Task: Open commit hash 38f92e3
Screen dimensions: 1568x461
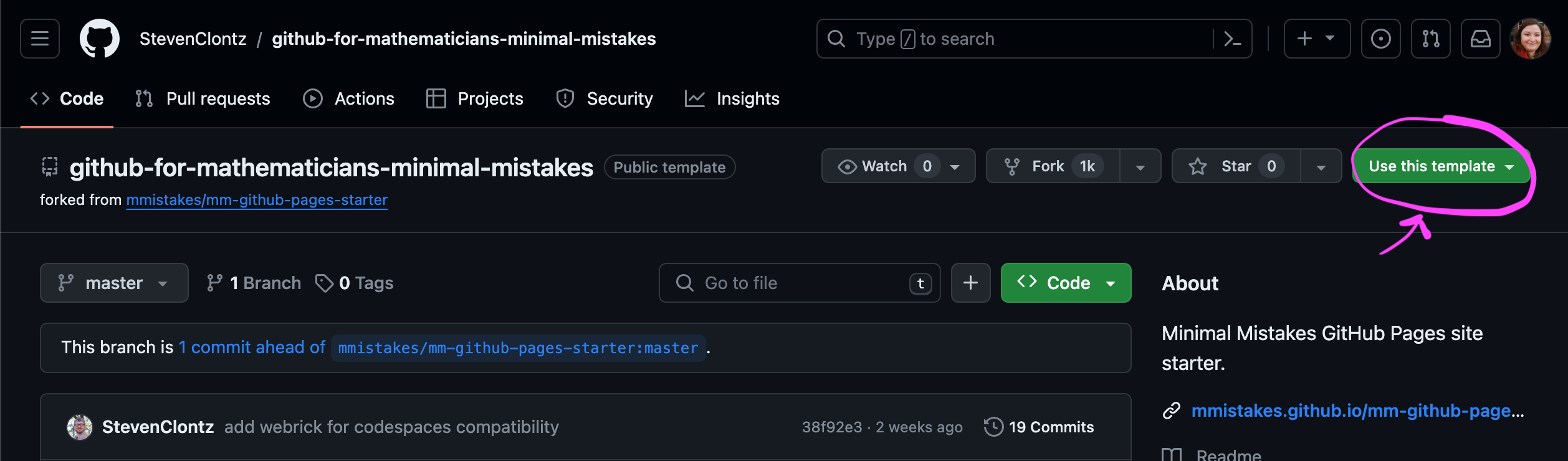Action: pyautogui.click(x=832, y=427)
